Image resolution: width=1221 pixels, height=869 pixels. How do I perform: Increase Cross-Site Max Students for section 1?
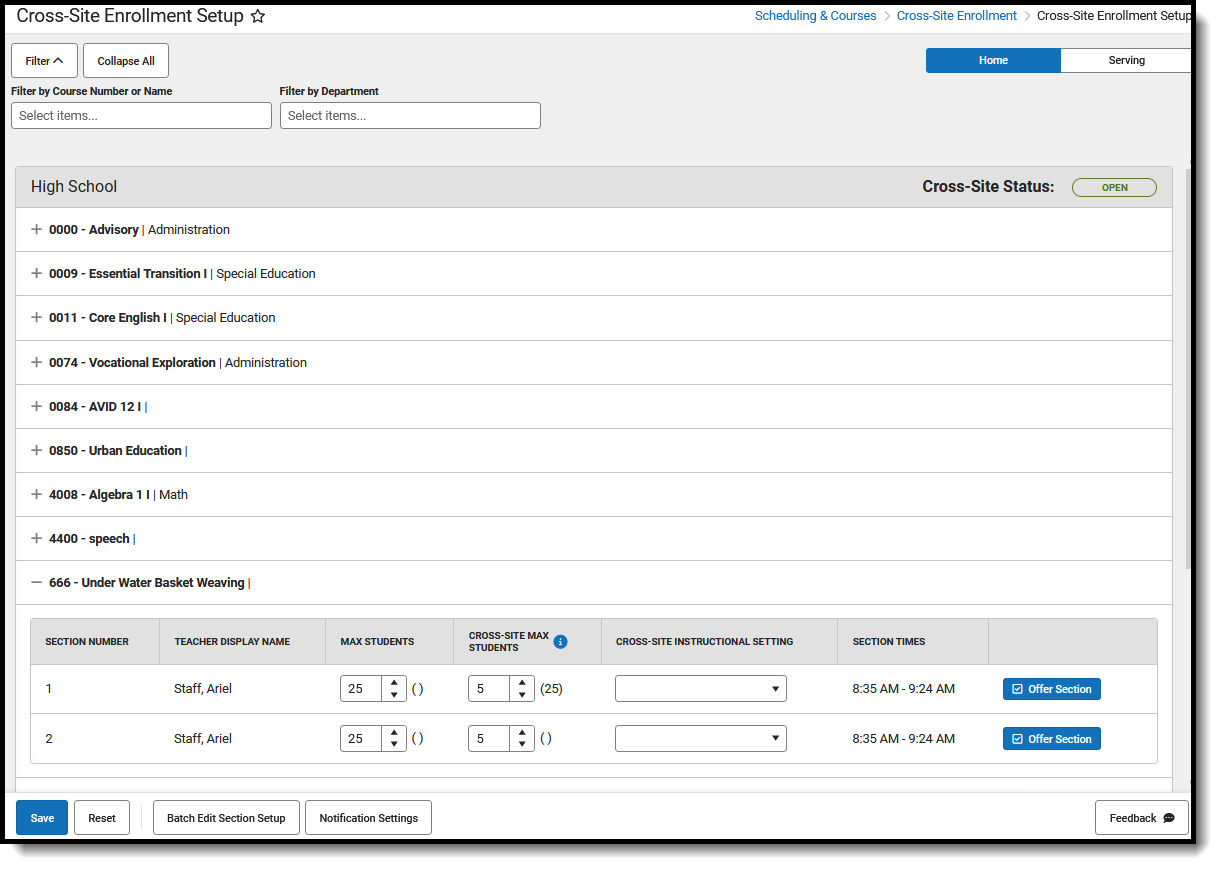coord(522,683)
